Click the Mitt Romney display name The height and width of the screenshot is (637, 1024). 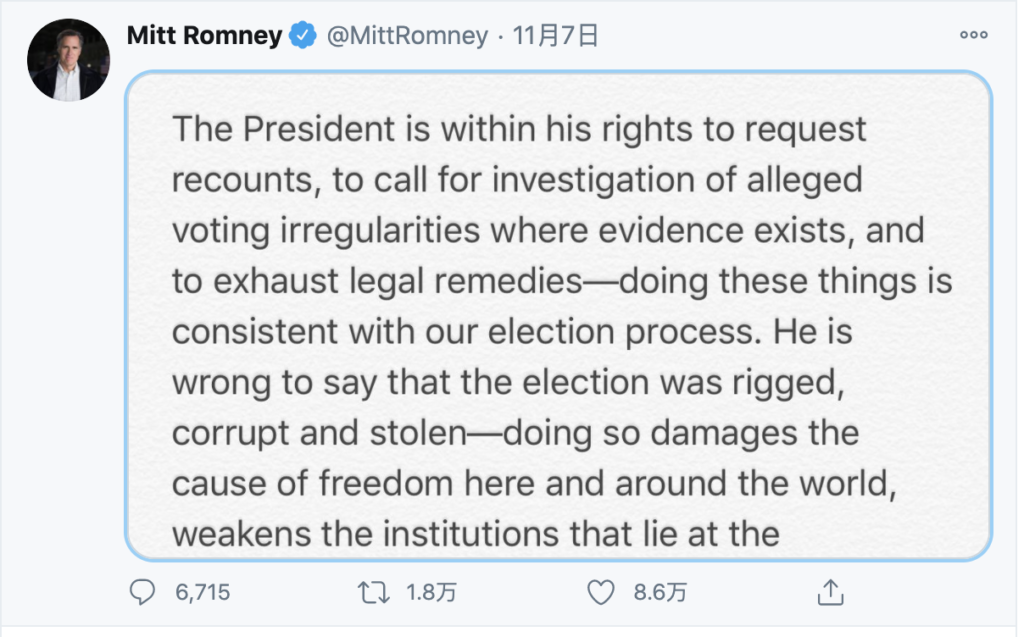coord(204,37)
